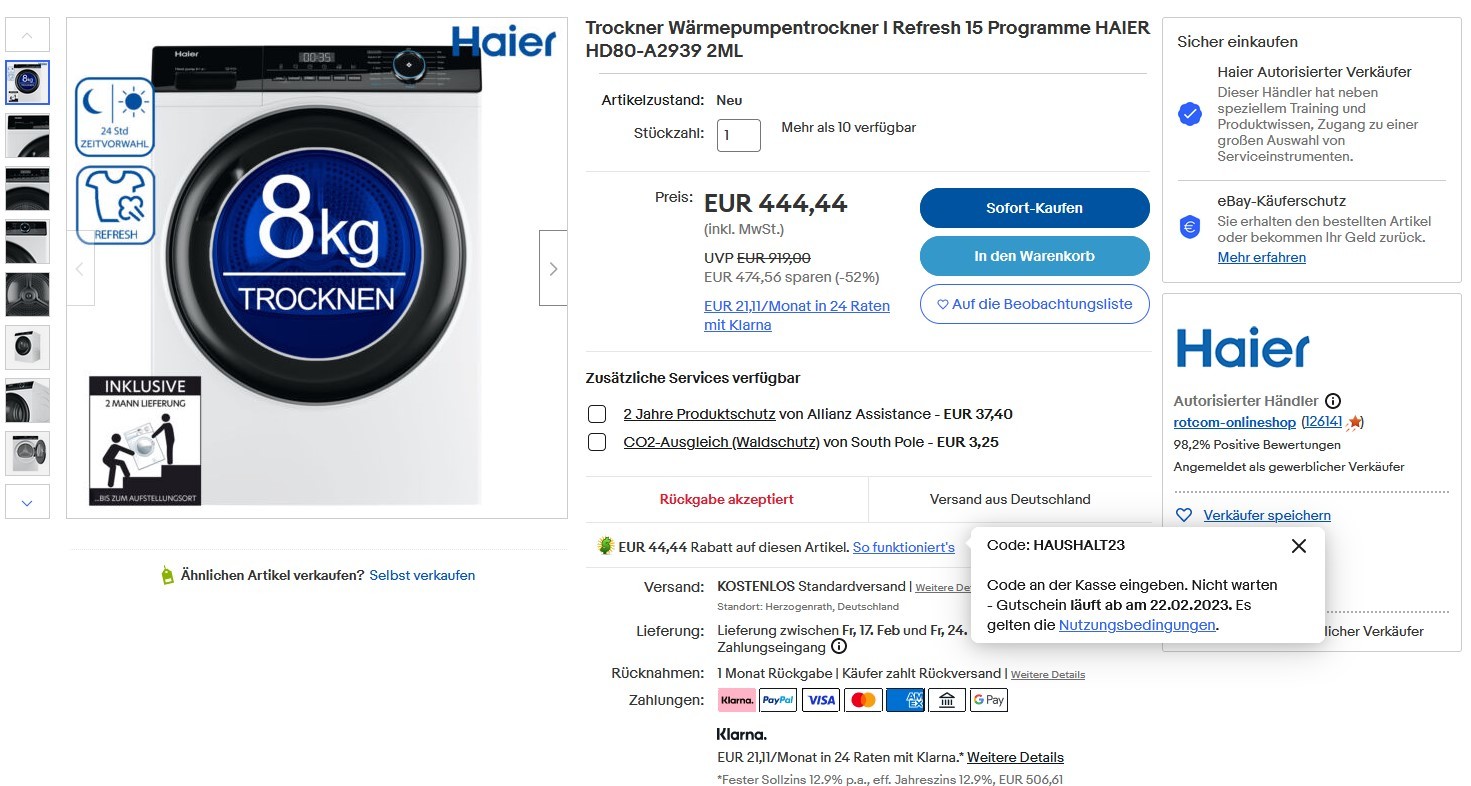
Task: Tick the CO2-Ausgleich (Waldschutz) checkbox
Action: tap(597, 442)
